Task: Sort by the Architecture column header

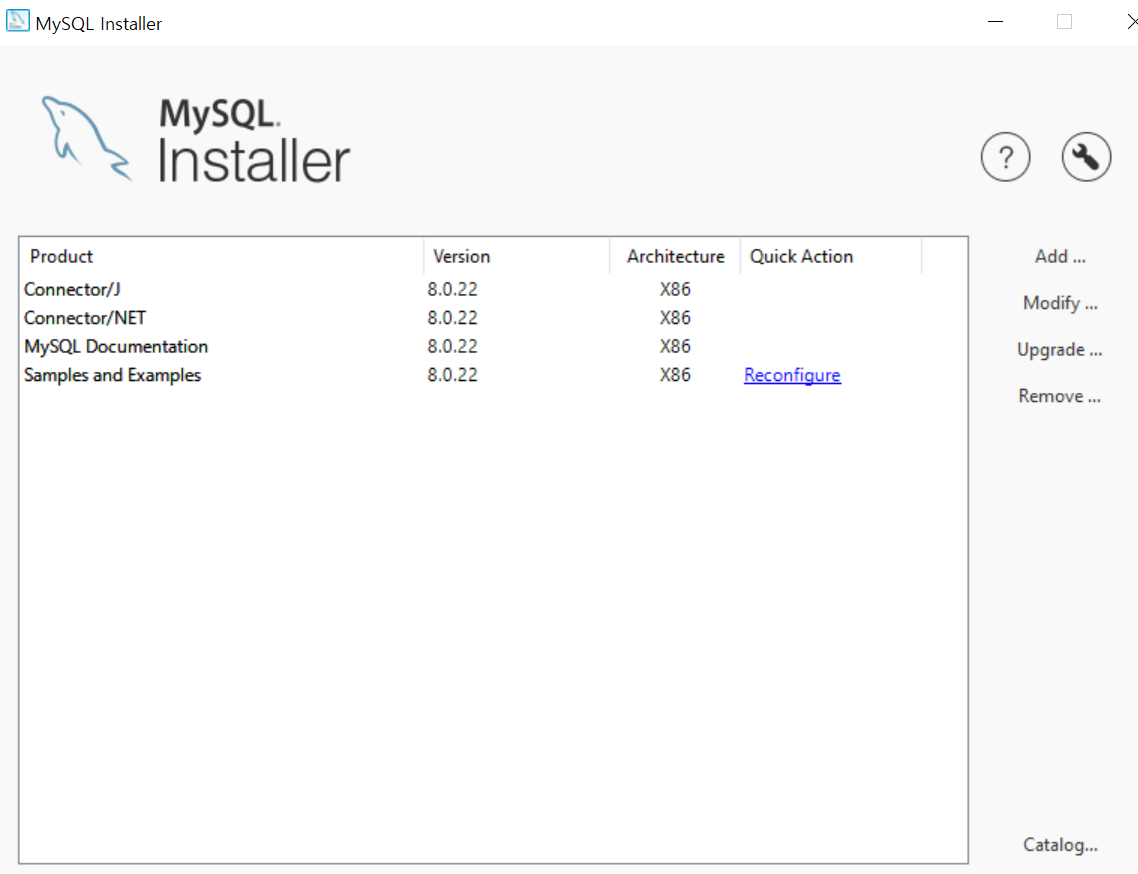Action: tap(675, 256)
